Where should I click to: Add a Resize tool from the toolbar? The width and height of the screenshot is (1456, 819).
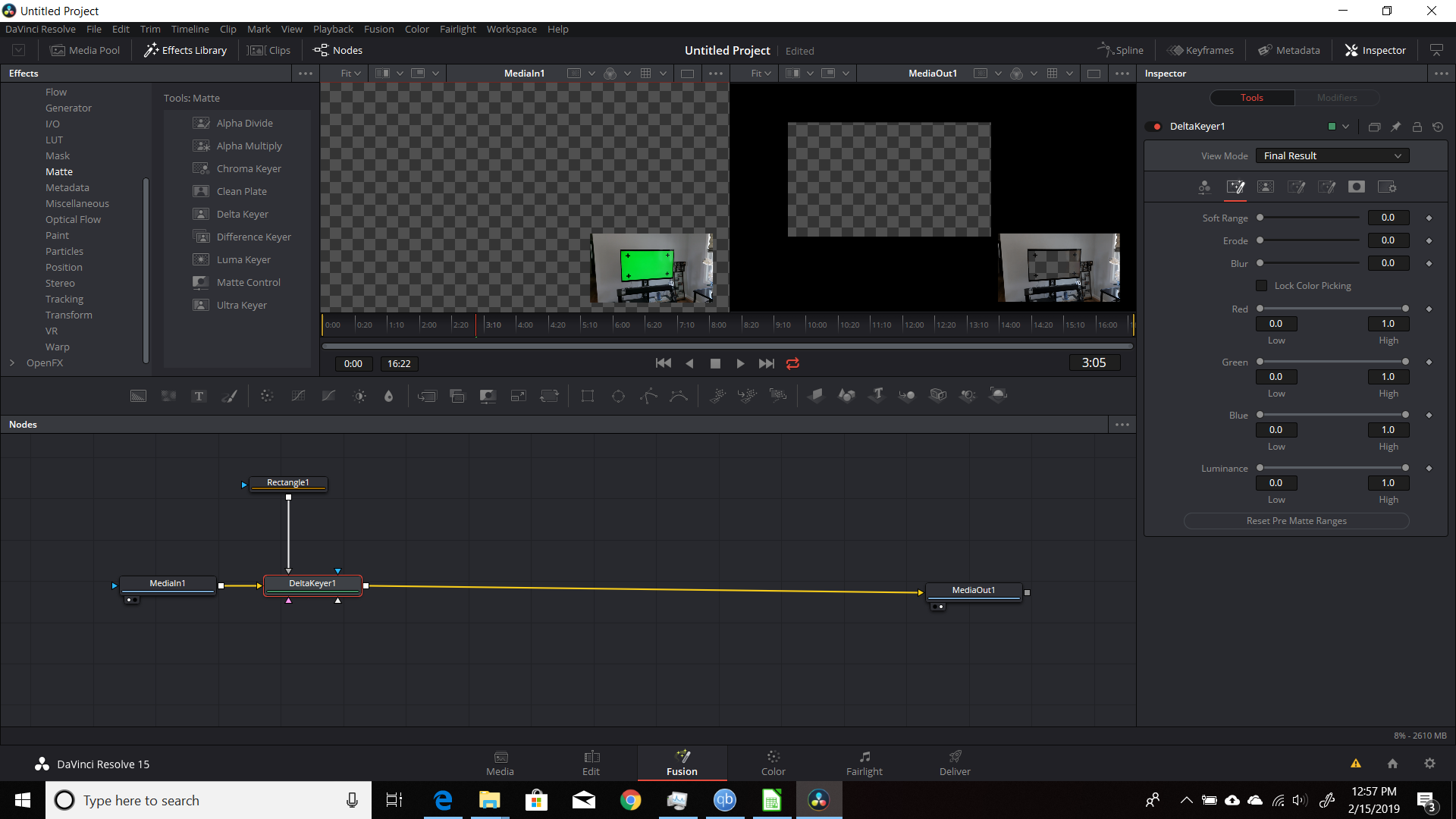click(x=519, y=396)
